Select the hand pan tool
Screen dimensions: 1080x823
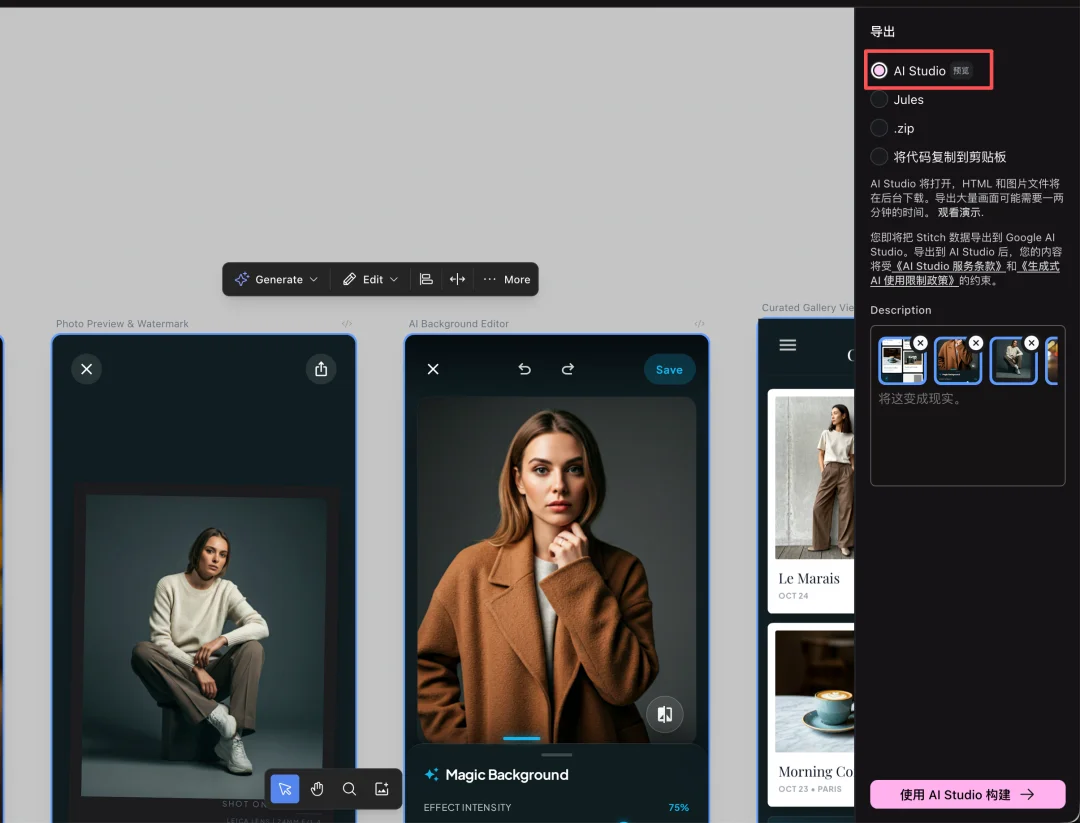(x=317, y=789)
